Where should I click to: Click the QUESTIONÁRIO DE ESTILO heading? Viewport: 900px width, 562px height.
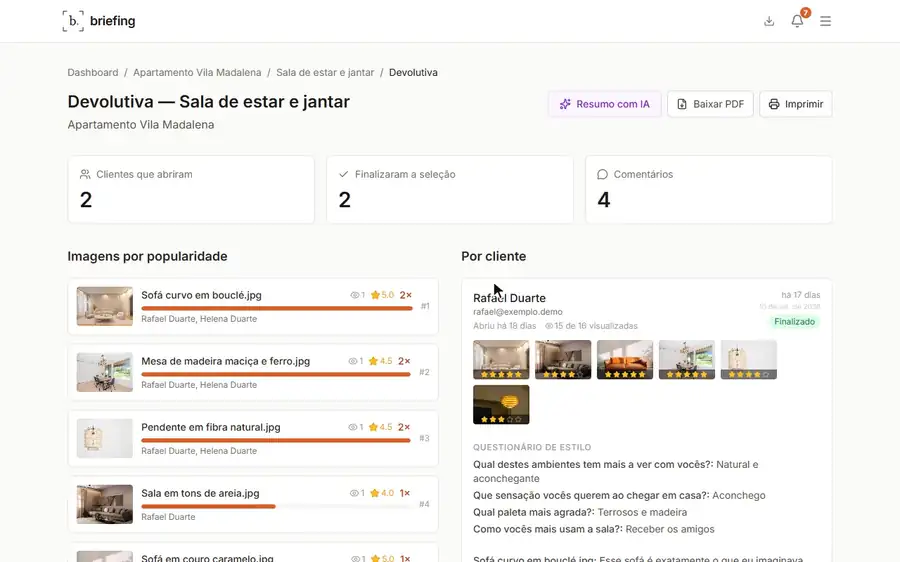[532, 447]
